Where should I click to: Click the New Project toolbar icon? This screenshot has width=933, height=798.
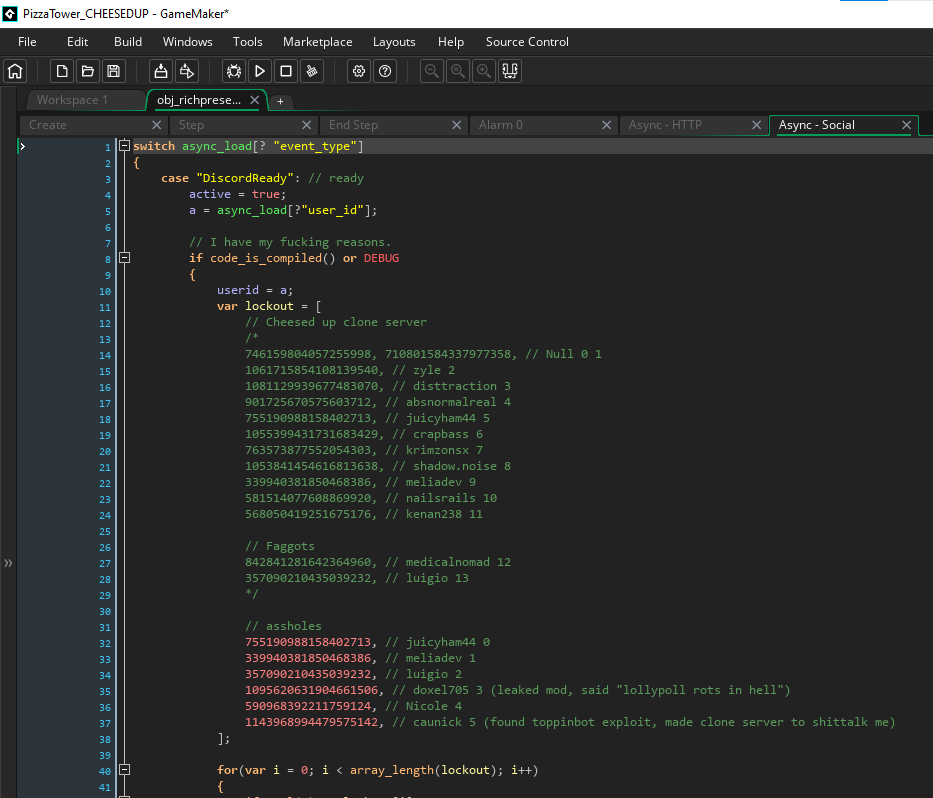tap(62, 71)
